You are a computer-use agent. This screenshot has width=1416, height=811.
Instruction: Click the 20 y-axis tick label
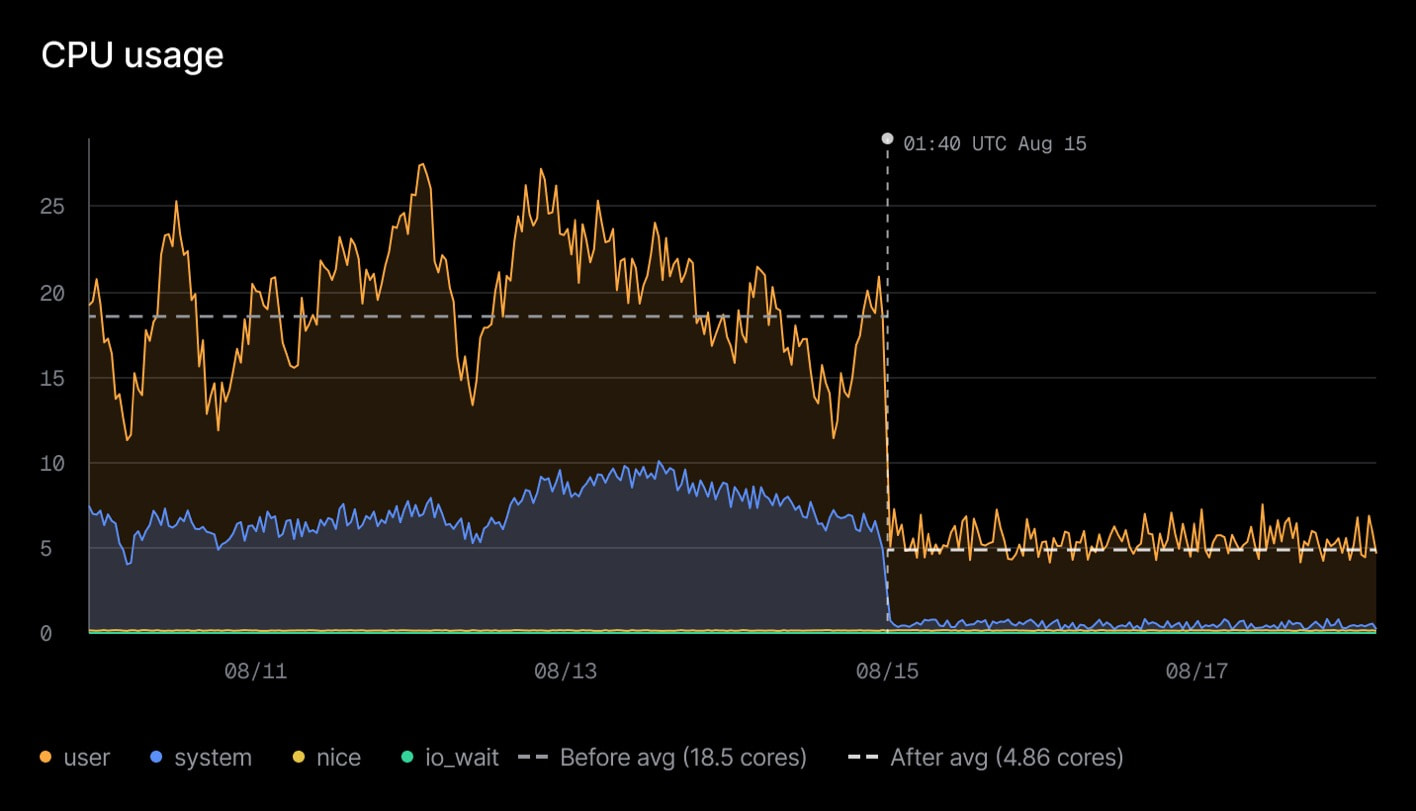tap(52, 293)
